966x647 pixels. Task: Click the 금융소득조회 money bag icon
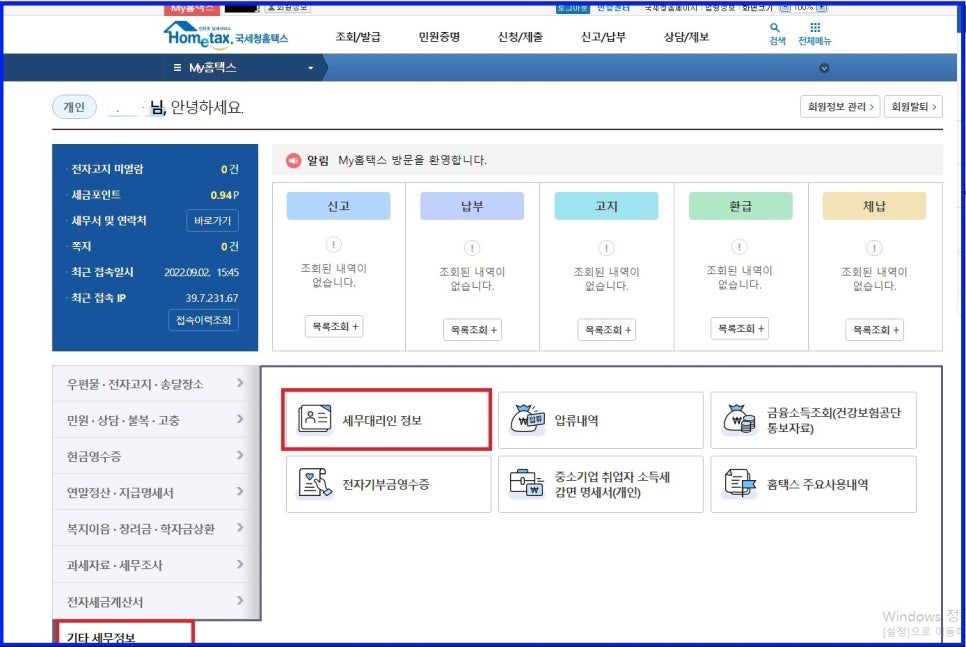pyautogui.click(x=739, y=419)
